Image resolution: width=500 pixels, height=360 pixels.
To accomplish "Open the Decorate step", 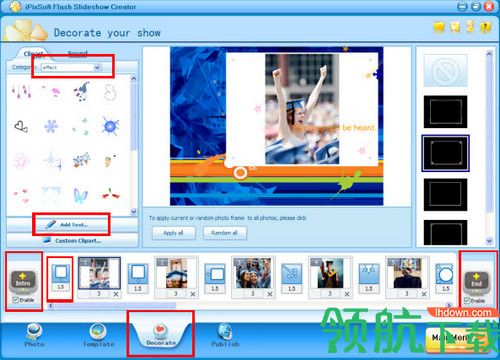I will point(161,335).
